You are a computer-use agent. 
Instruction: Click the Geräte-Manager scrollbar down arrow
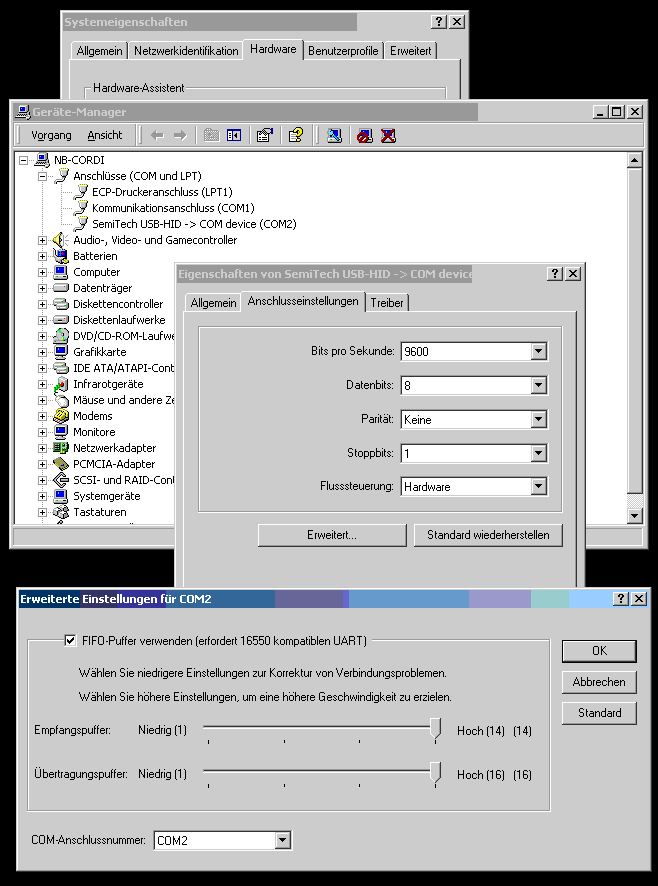point(635,515)
